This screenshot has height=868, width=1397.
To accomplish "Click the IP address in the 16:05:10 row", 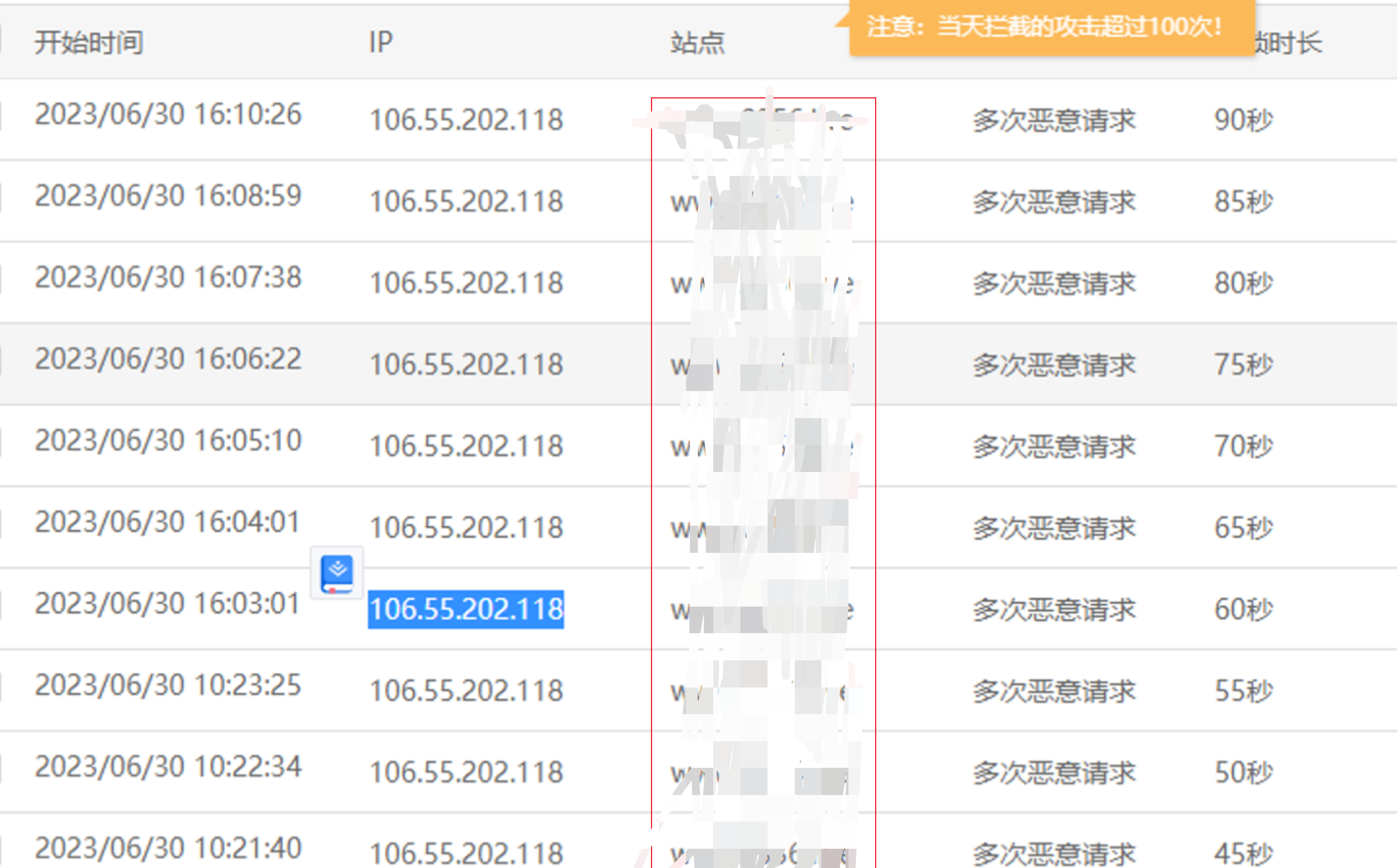I will pos(466,446).
